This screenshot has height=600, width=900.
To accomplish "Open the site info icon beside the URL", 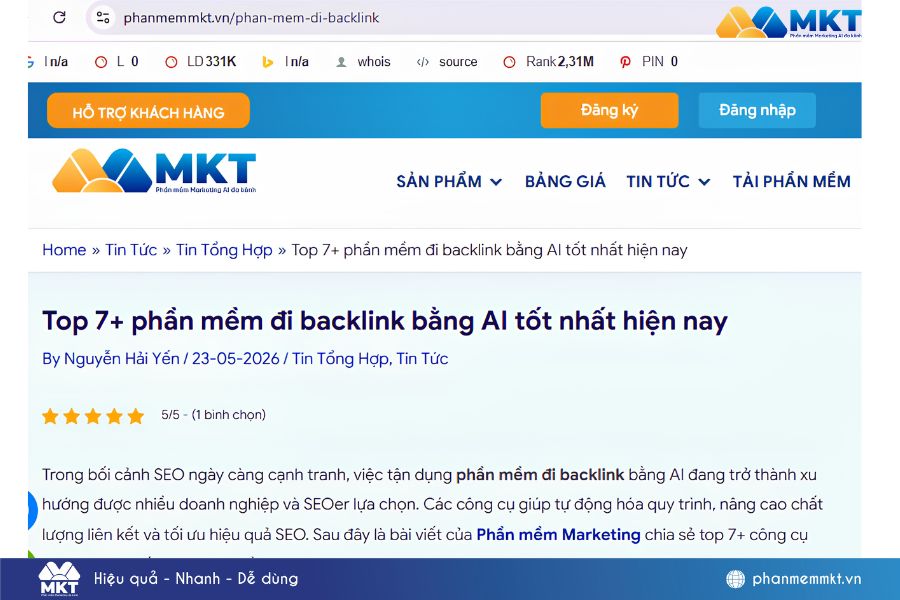I will (x=103, y=17).
